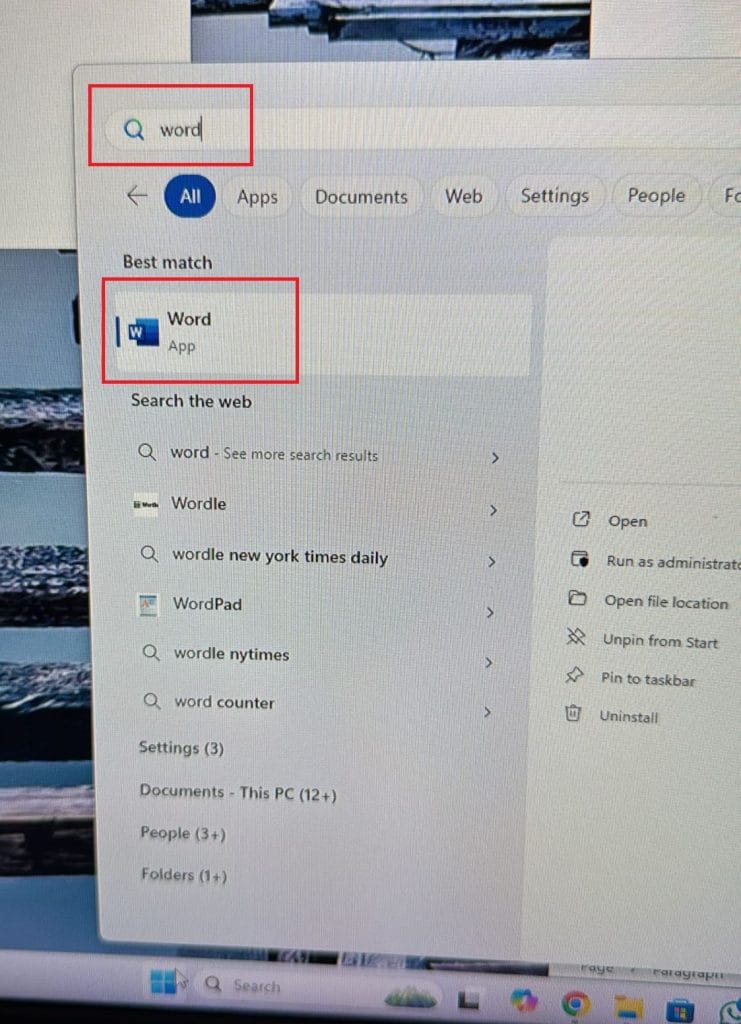Screen dimensions: 741x1024
Task: Select the Web filter tab
Action: click(463, 196)
